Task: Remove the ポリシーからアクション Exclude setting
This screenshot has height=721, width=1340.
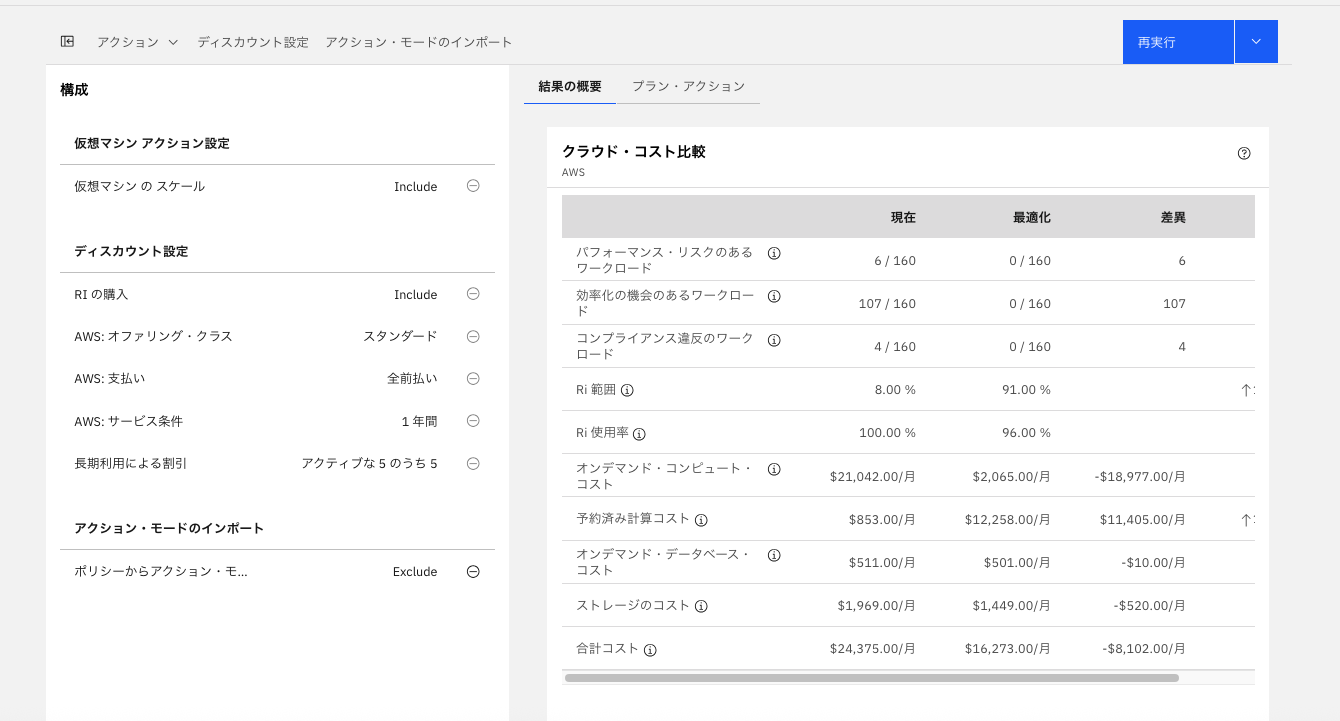Action: click(x=473, y=571)
